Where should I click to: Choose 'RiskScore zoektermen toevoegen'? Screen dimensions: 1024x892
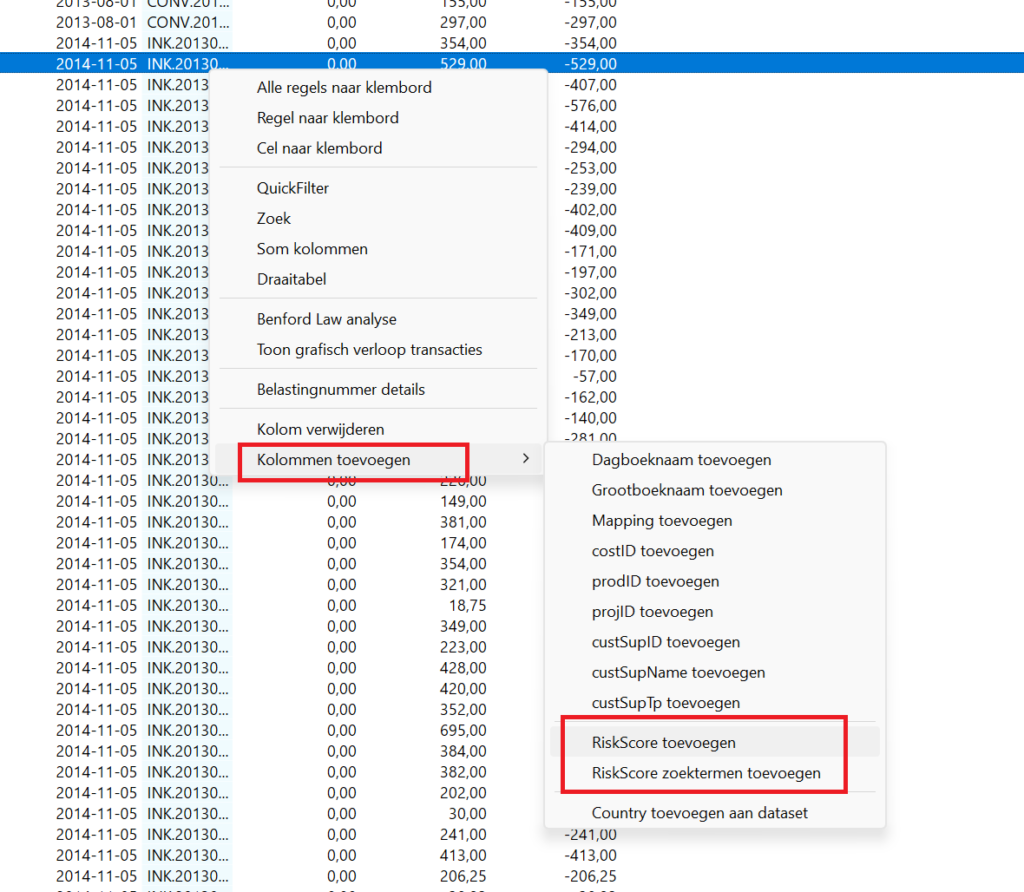[706, 772]
